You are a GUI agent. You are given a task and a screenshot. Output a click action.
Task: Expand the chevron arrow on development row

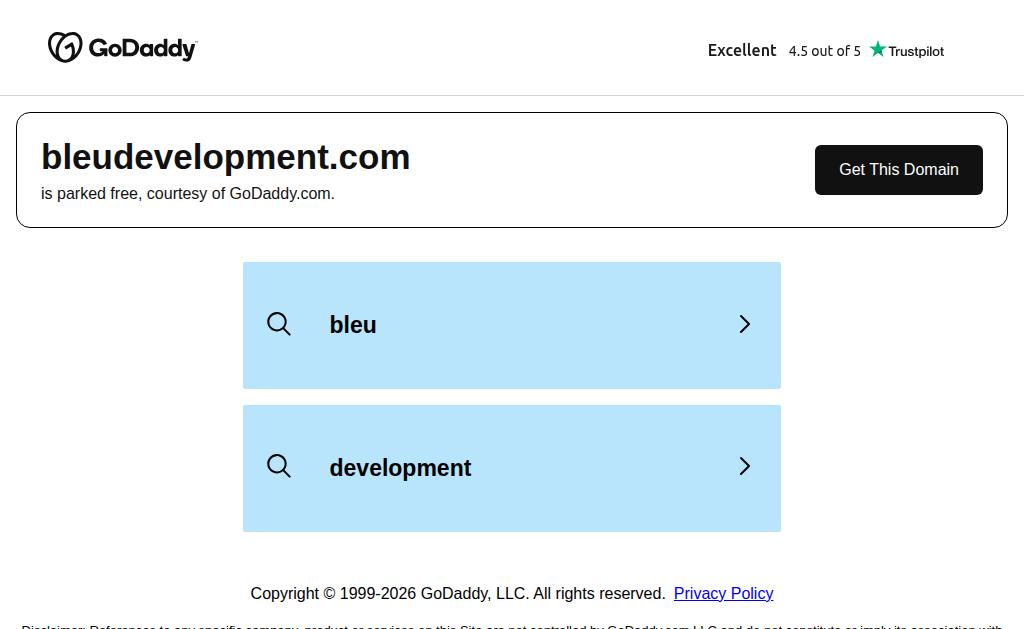744,466
